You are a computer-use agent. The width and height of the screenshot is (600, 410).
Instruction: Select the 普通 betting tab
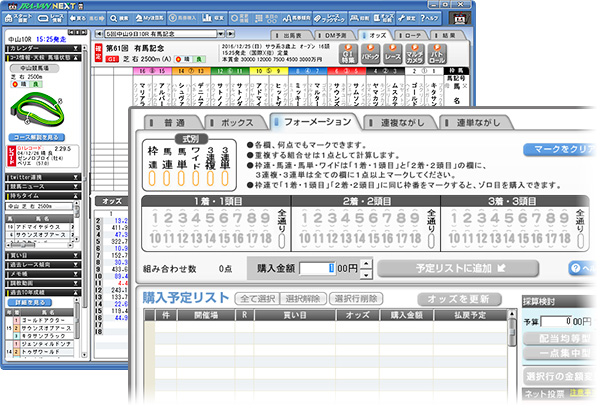[174, 123]
